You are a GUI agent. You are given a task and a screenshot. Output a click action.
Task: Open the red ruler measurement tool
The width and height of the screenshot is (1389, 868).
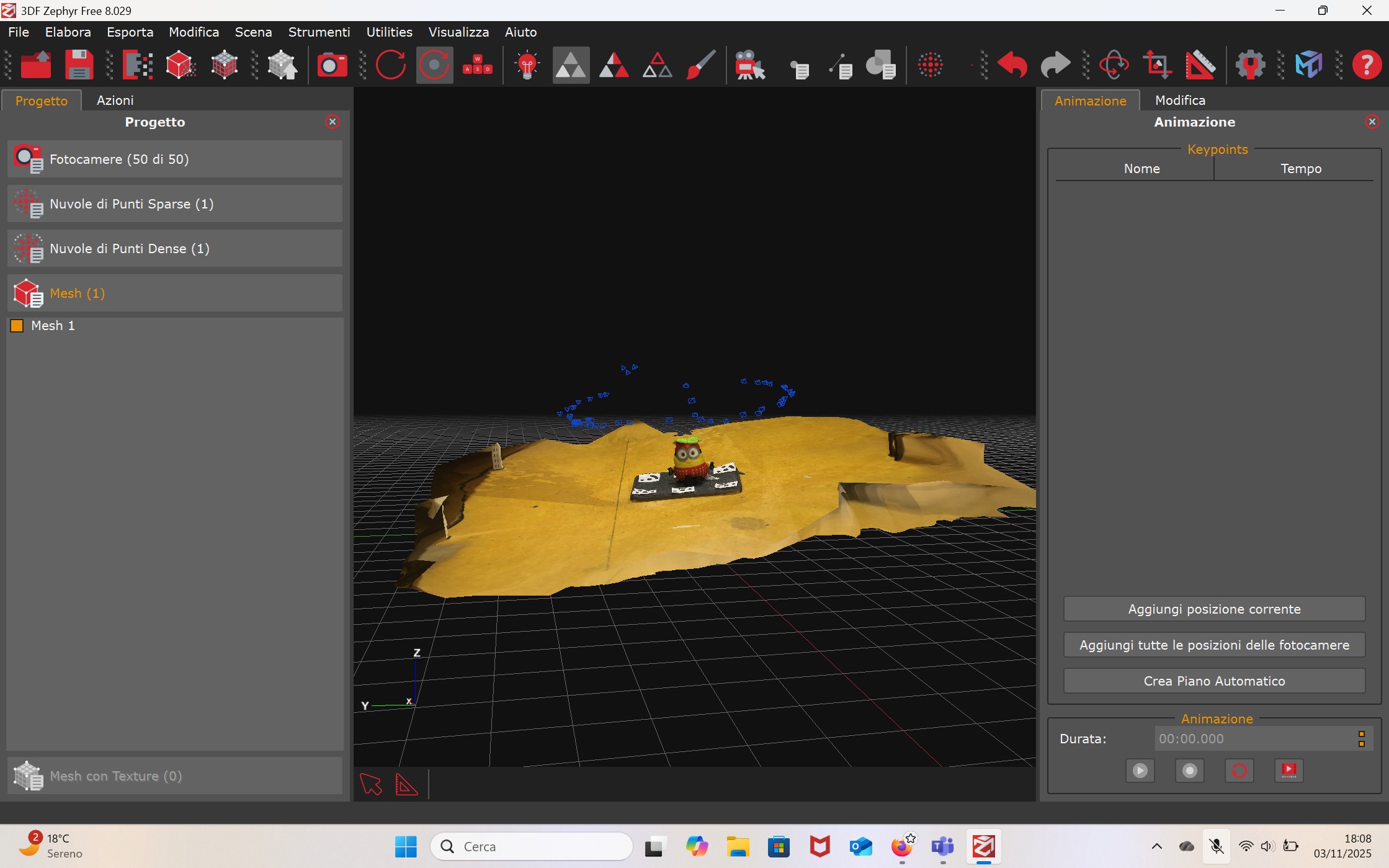tap(1200, 65)
